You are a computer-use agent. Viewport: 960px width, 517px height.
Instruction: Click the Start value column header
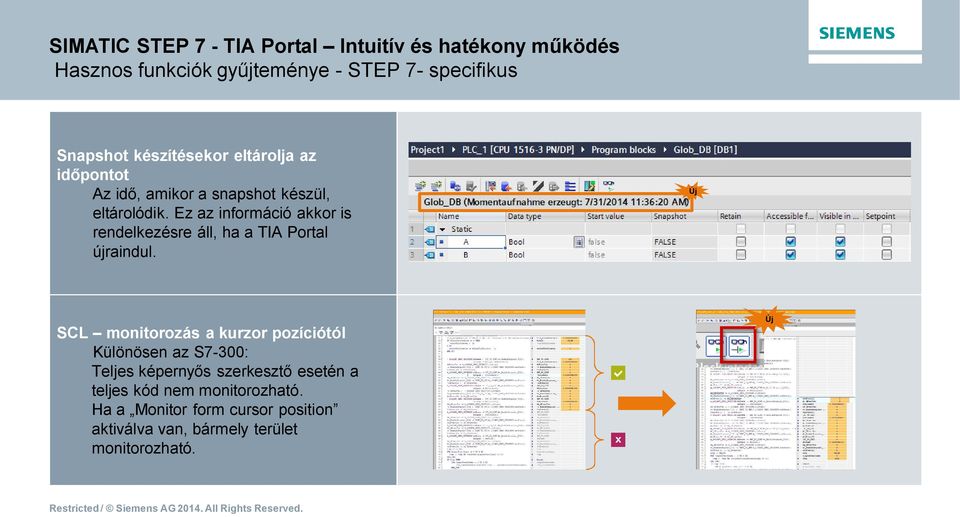click(x=618, y=216)
